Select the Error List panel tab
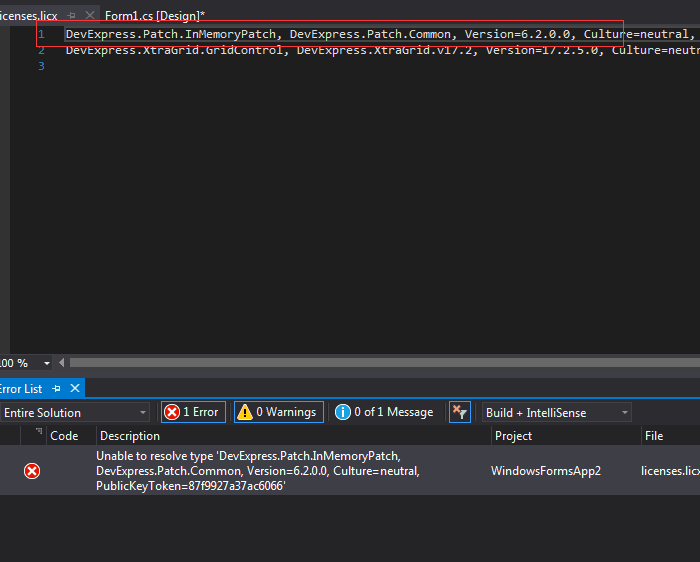Screen dimensions: 700x562 click(21, 389)
